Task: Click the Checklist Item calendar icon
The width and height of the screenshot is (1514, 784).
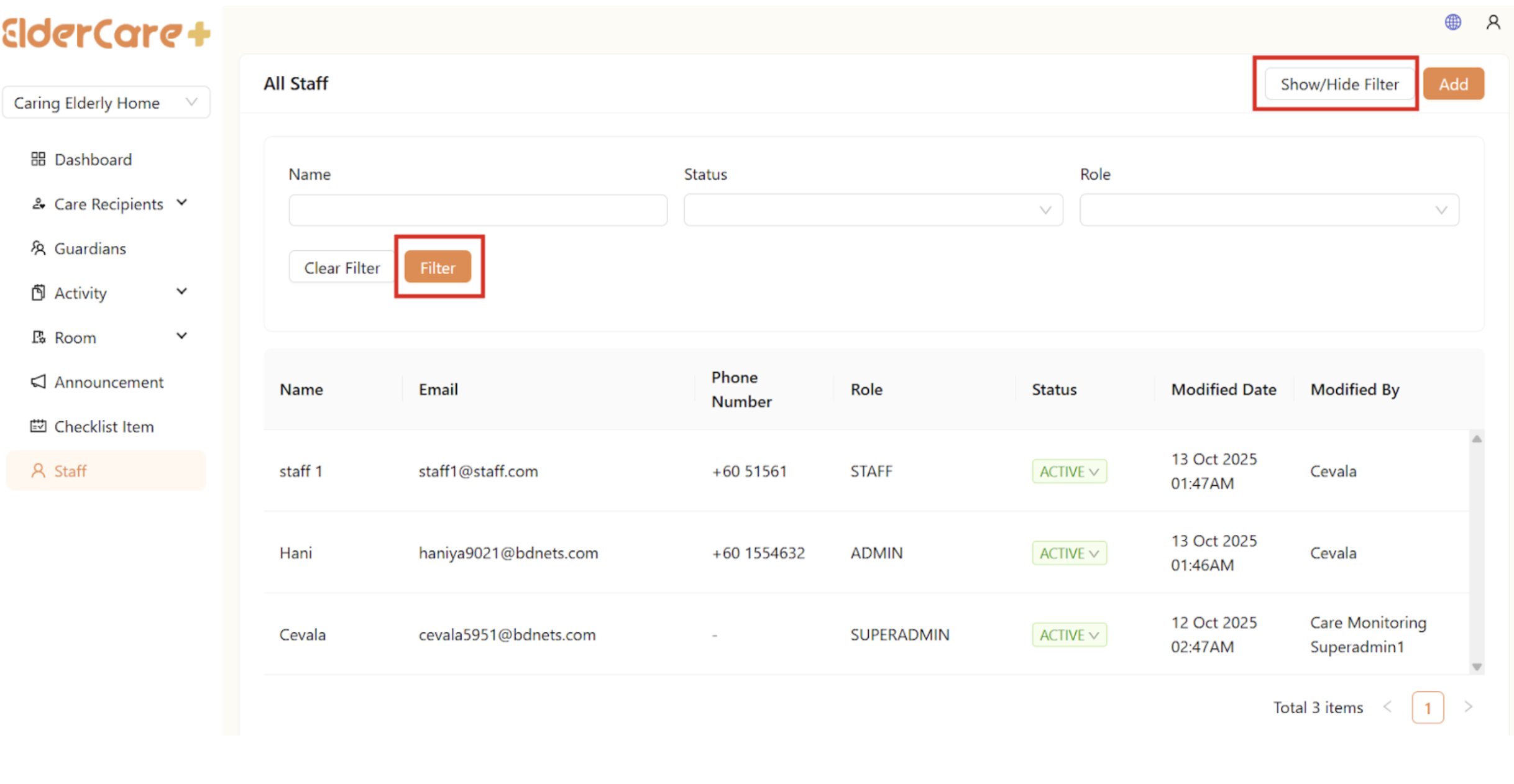Action: (x=38, y=426)
